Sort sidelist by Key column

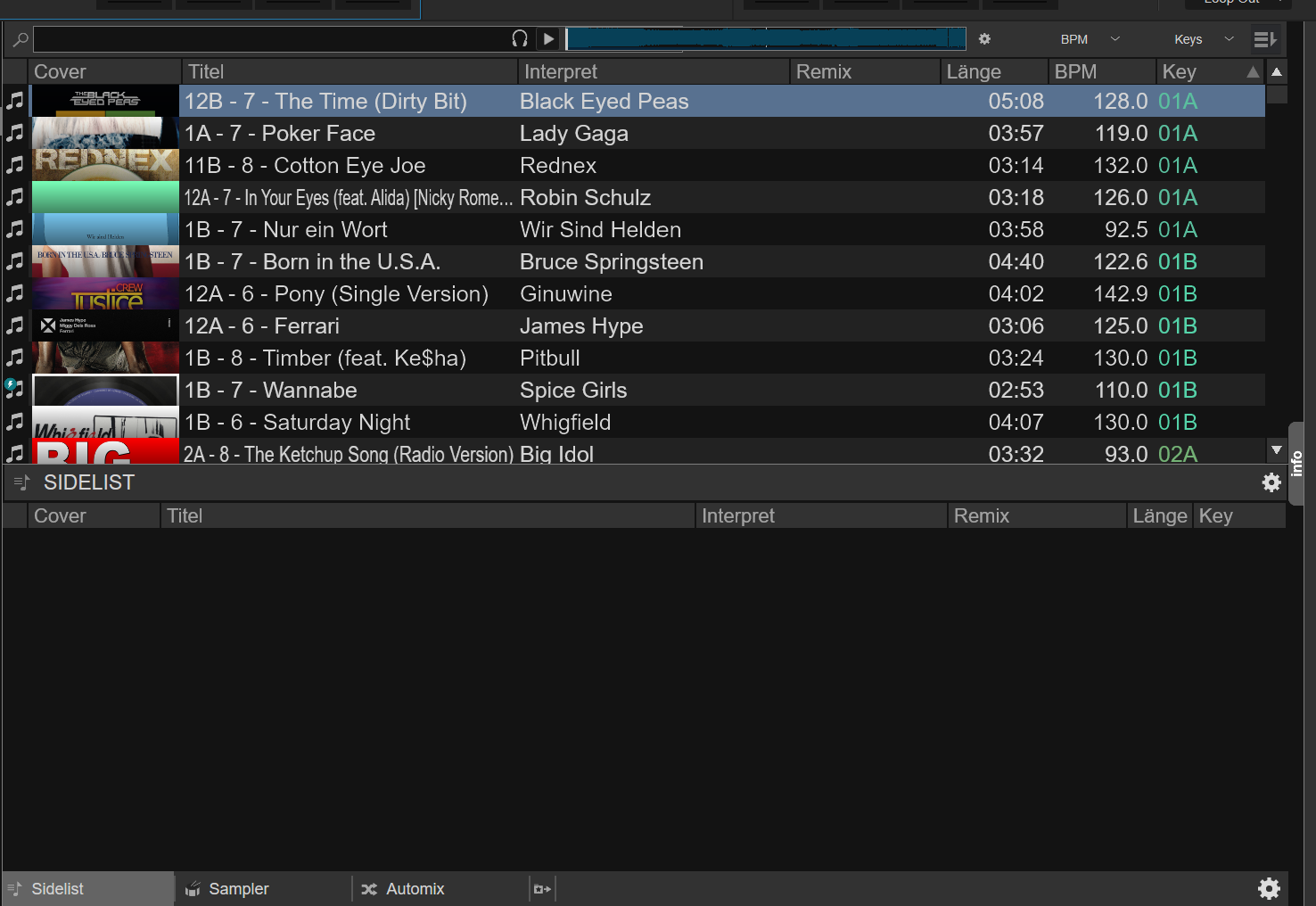(x=1239, y=515)
